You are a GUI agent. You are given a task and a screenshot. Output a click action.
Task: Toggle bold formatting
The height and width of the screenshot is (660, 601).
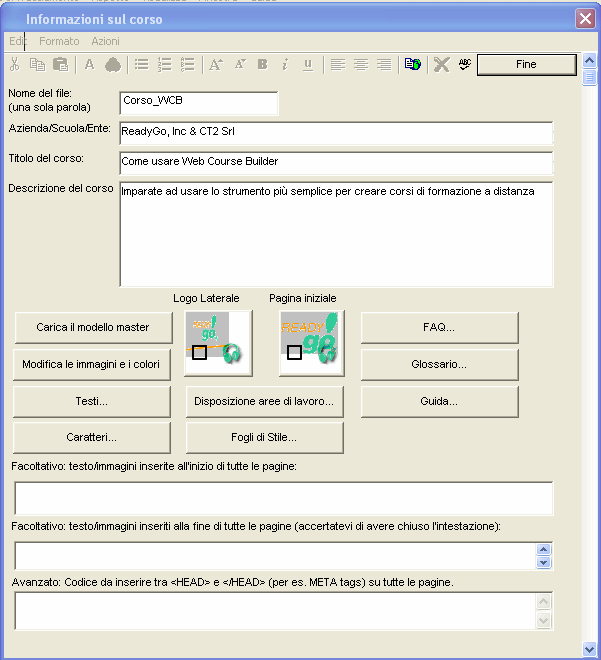(x=263, y=64)
